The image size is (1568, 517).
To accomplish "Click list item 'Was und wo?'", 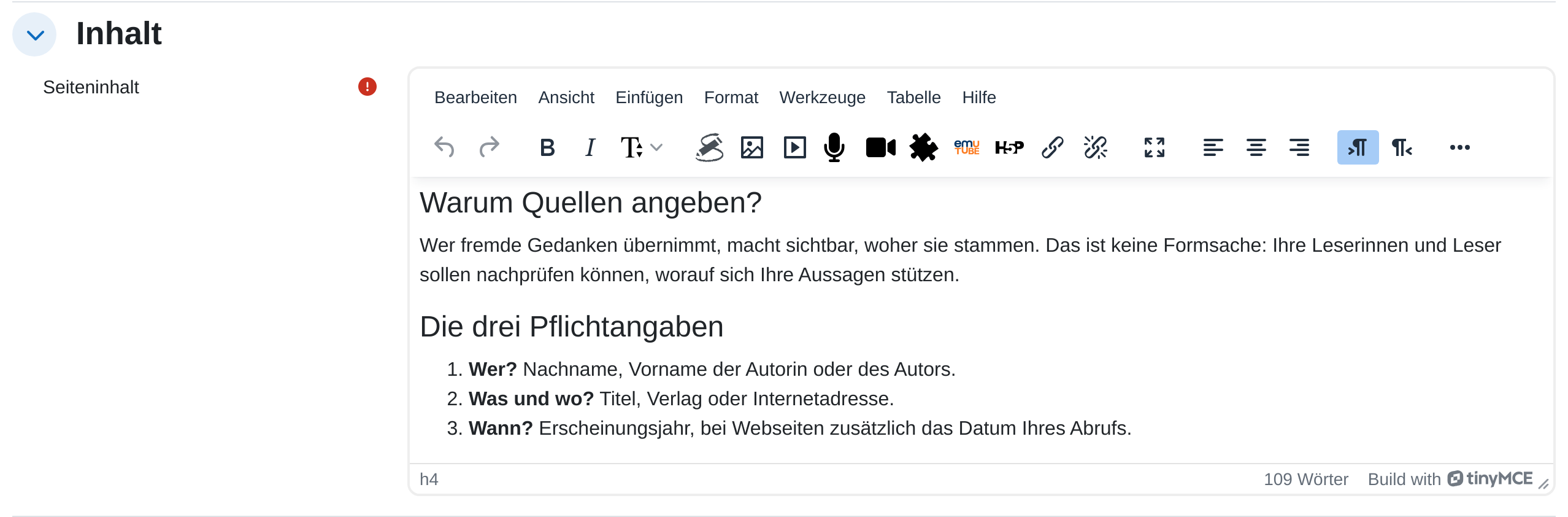I will pyautogui.click(x=681, y=398).
